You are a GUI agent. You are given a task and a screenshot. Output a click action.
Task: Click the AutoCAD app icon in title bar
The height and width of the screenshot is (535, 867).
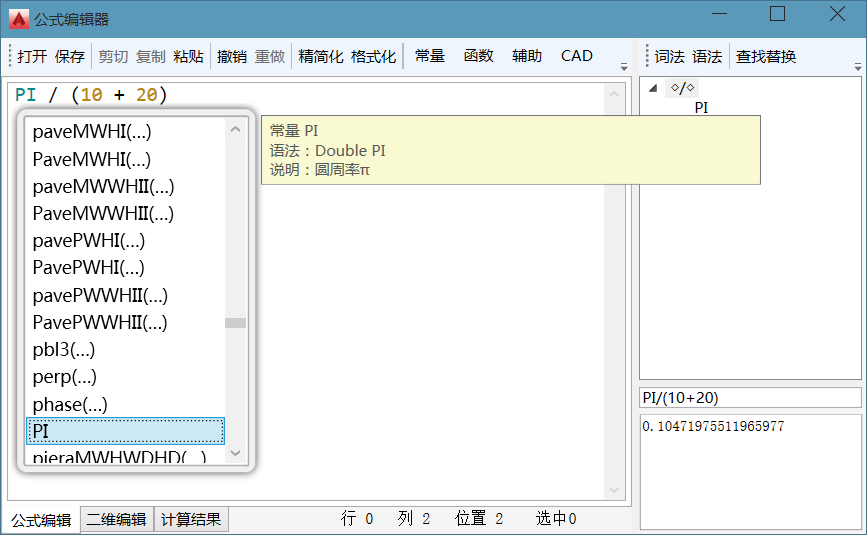point(19,19)
